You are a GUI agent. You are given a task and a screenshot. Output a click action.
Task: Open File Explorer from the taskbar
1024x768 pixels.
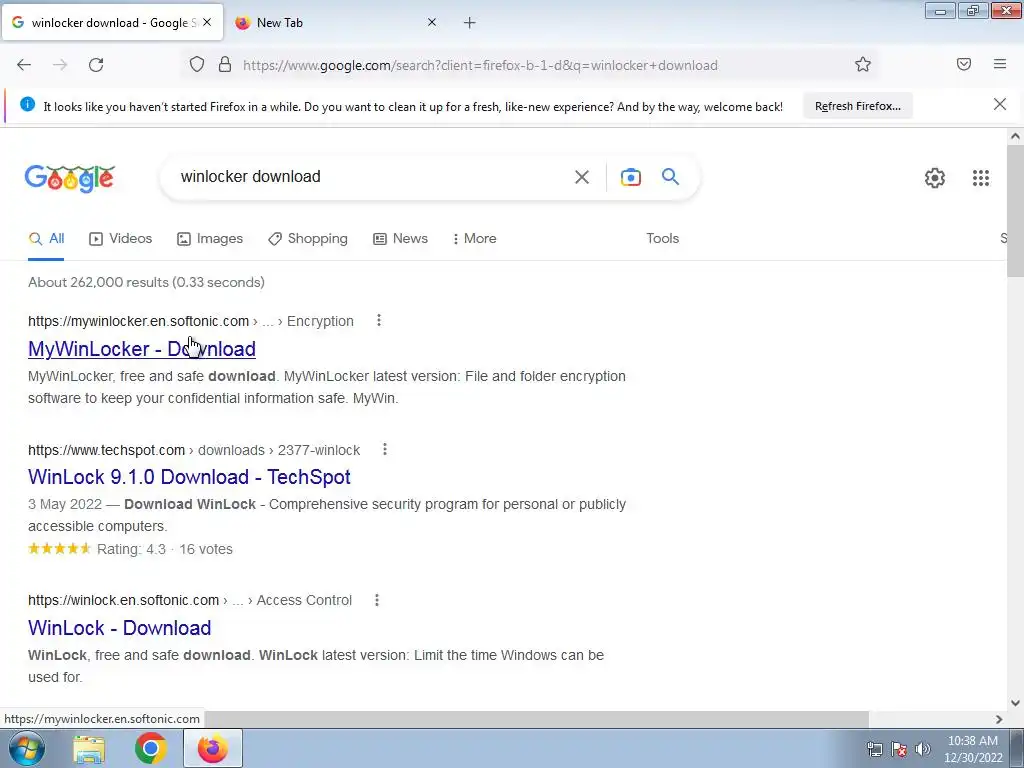(89, 749)
